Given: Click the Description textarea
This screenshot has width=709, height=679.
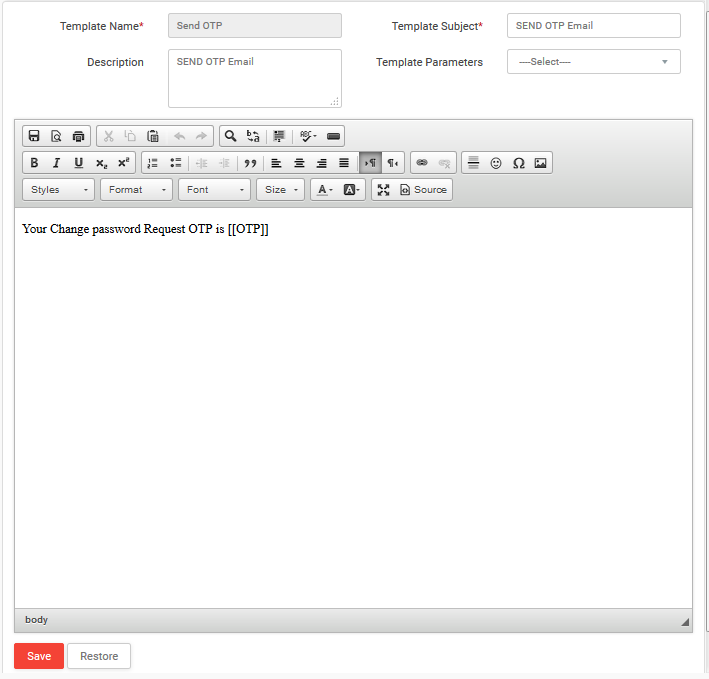Looking at the screenshot, I should (255, 78).
